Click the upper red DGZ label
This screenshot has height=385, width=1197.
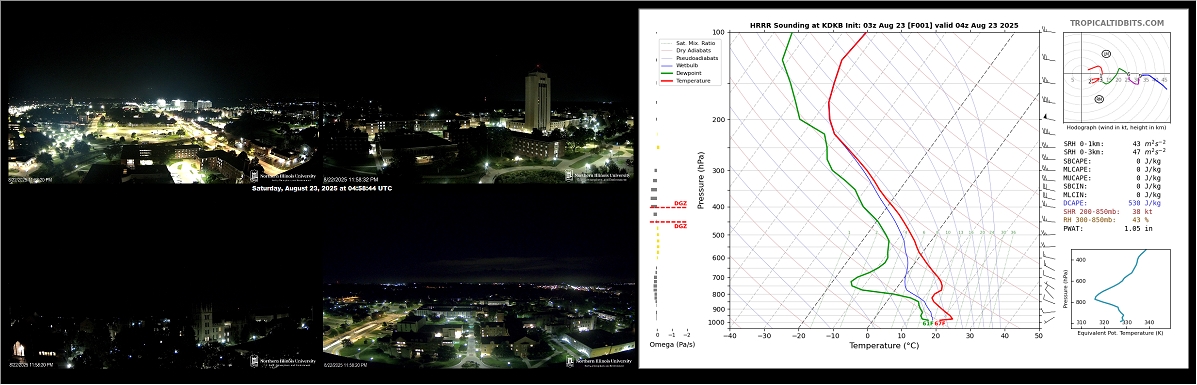coord(680,203)
